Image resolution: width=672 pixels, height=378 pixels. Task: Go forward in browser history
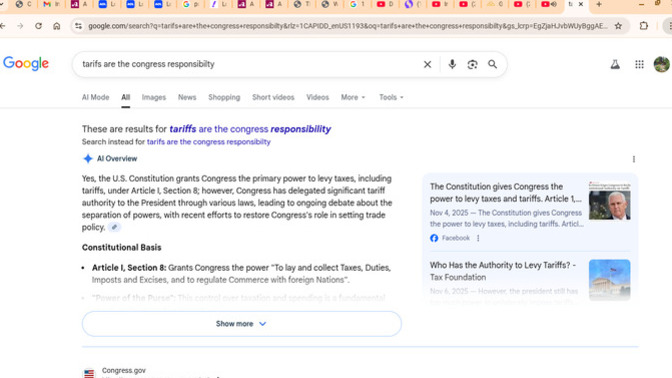tap(20, 26)
